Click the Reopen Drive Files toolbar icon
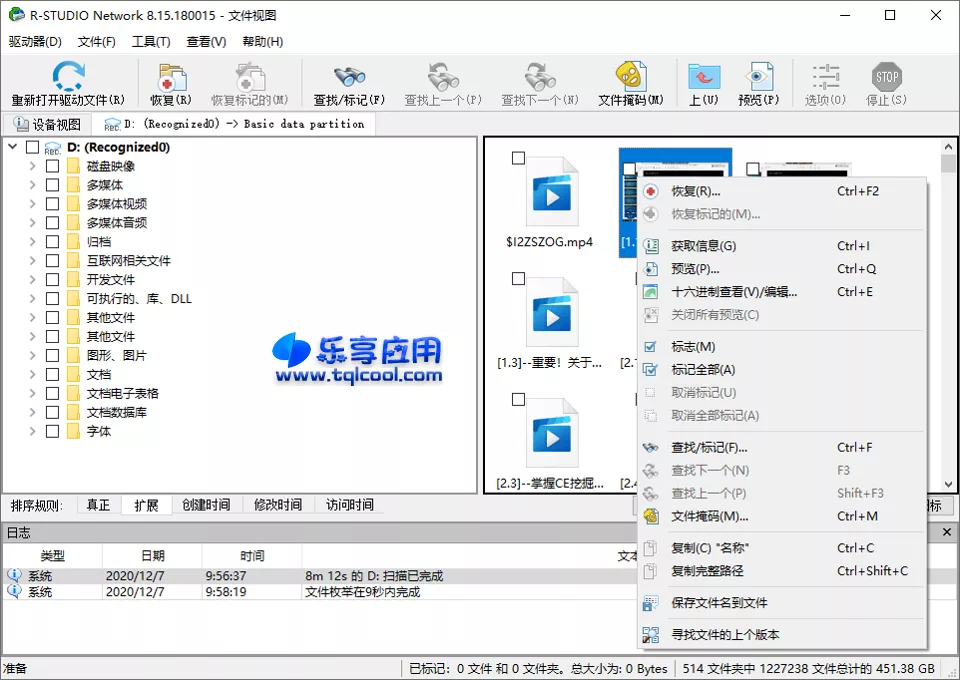The width and height of the screenshot is (960, 680). pos(67,77)
